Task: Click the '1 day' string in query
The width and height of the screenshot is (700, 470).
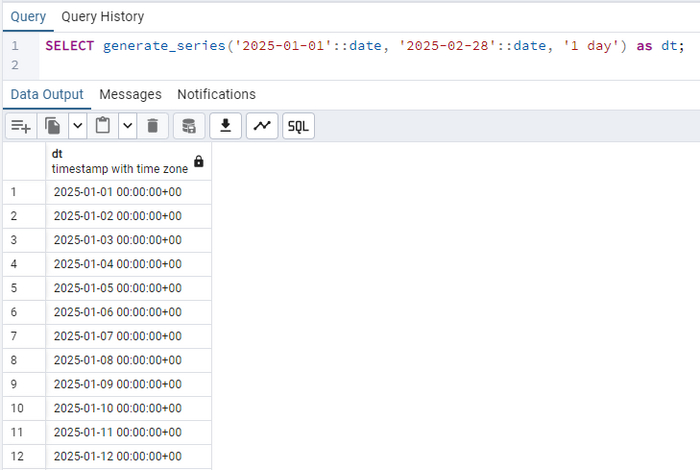Action: [x=591, y=46]
